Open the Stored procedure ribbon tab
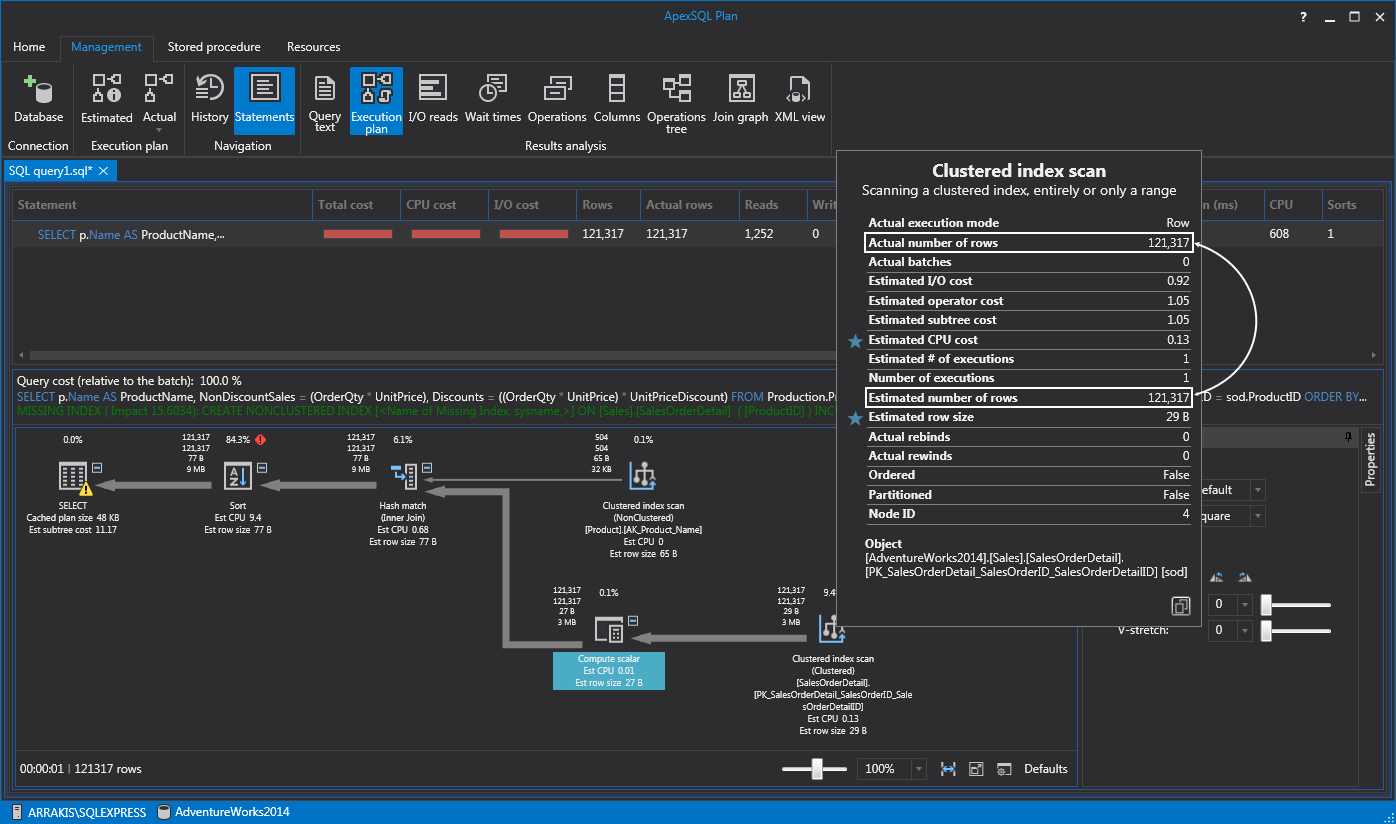 pyautogui.click(x=214, y=47)
